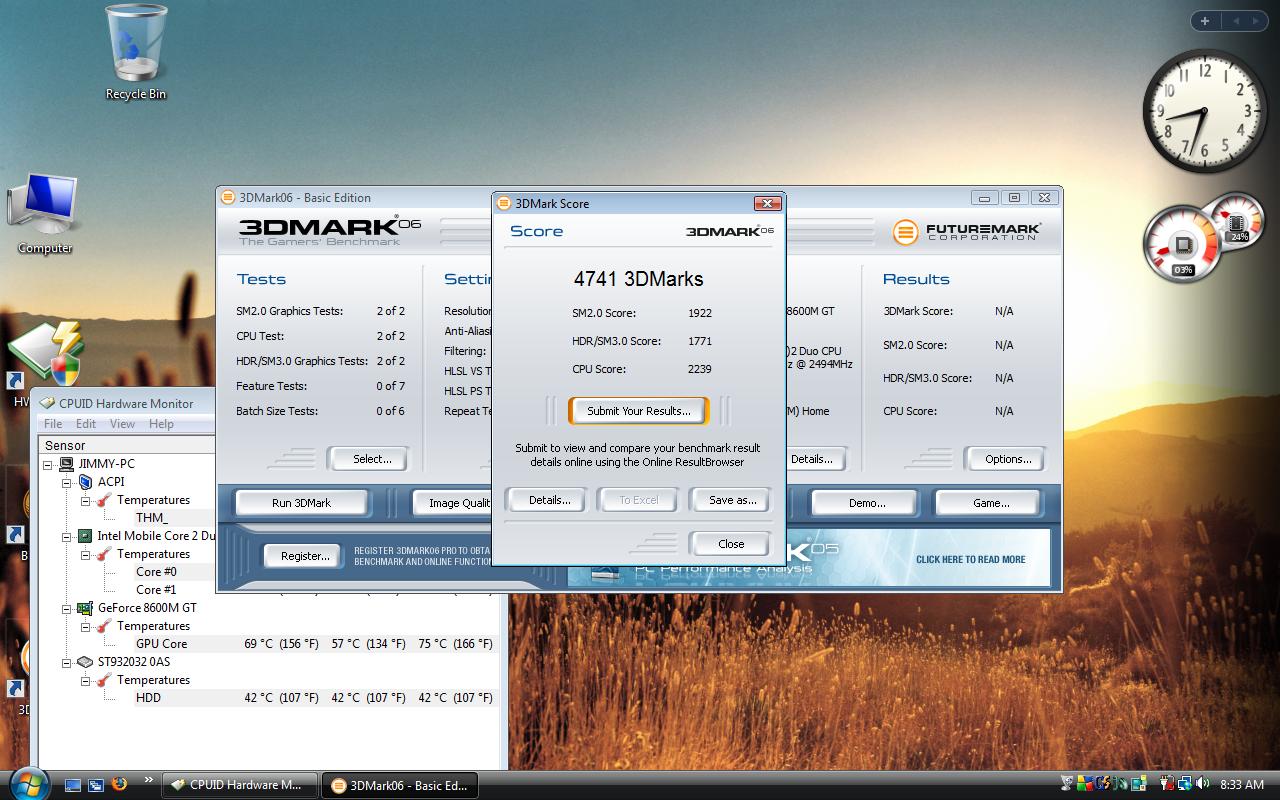Launch Firefox from the quick launch bar
This screenshot has width=1280, height=800.
[120, 784]
